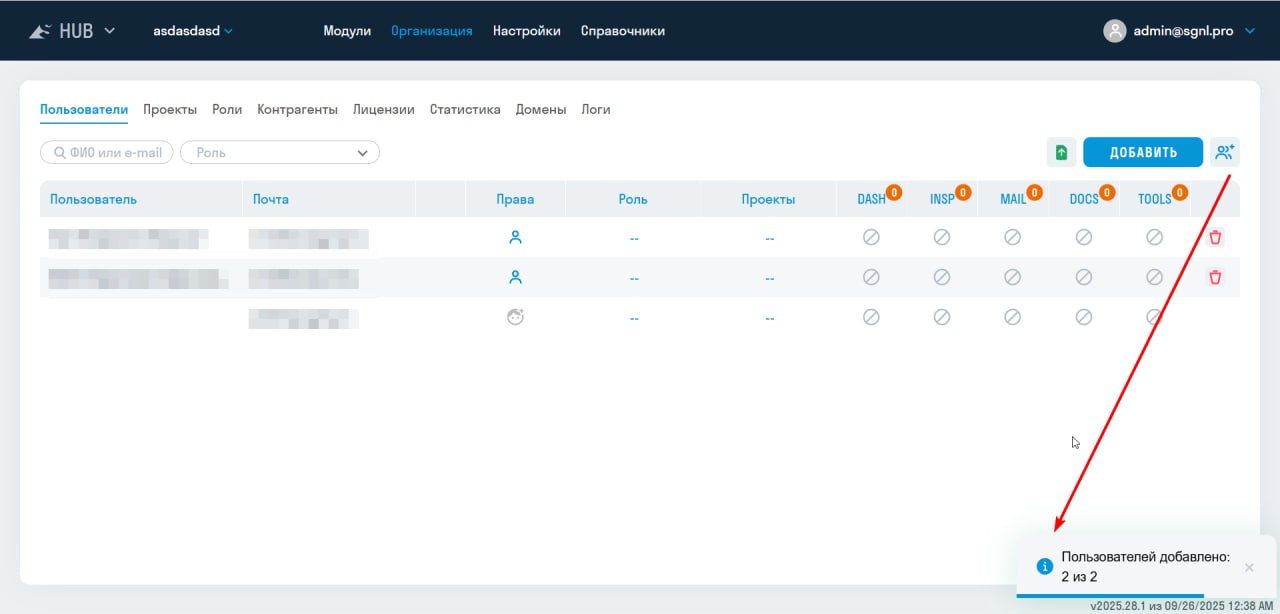Switch to the Логи tab
Viewport: 1280px width, 614px height.
[x=596, y=110]
